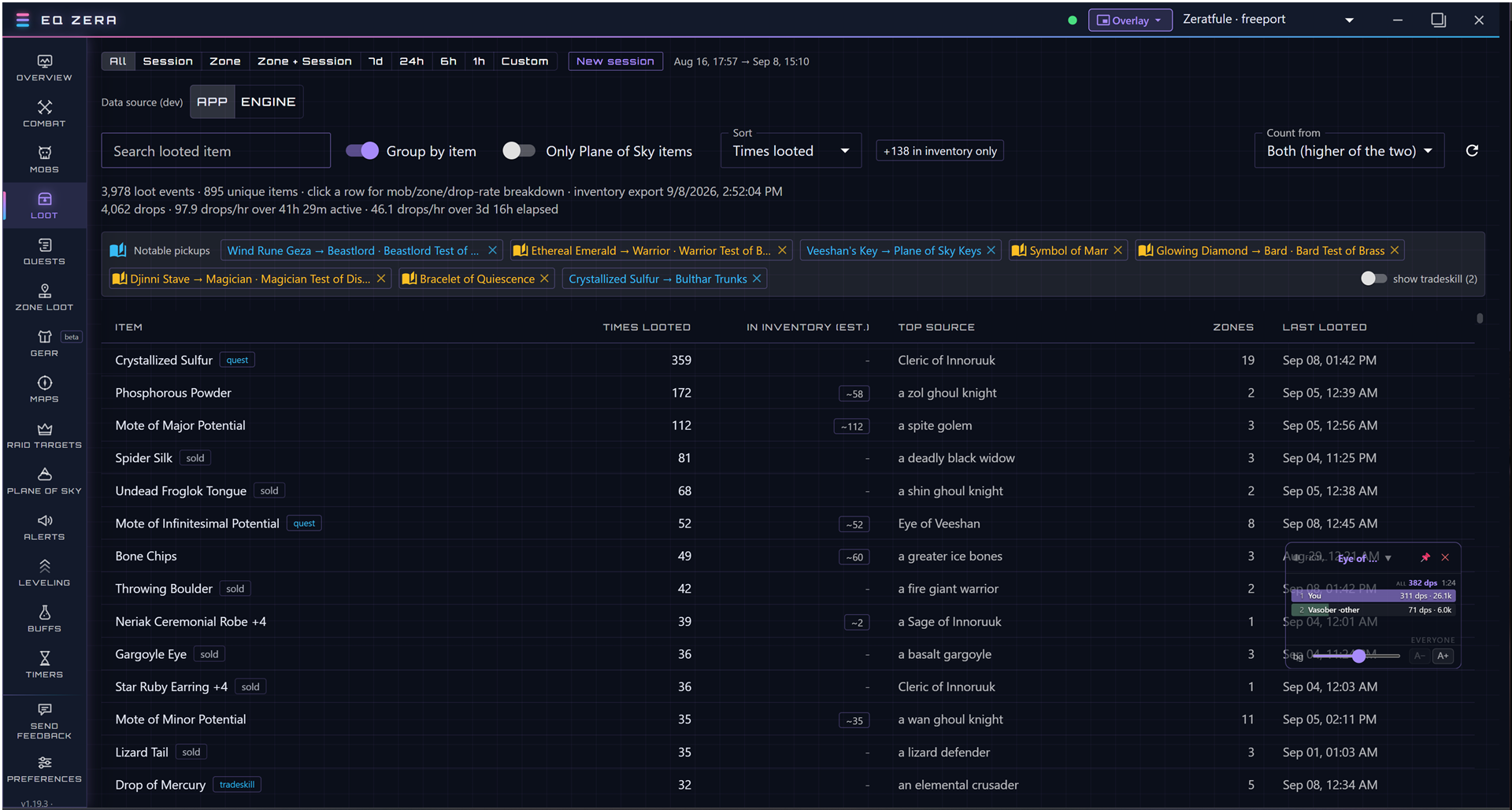Viewport: 1512px width, 810px height.
Task: Open the Leveling sidebar section
Action: point(44,573)
